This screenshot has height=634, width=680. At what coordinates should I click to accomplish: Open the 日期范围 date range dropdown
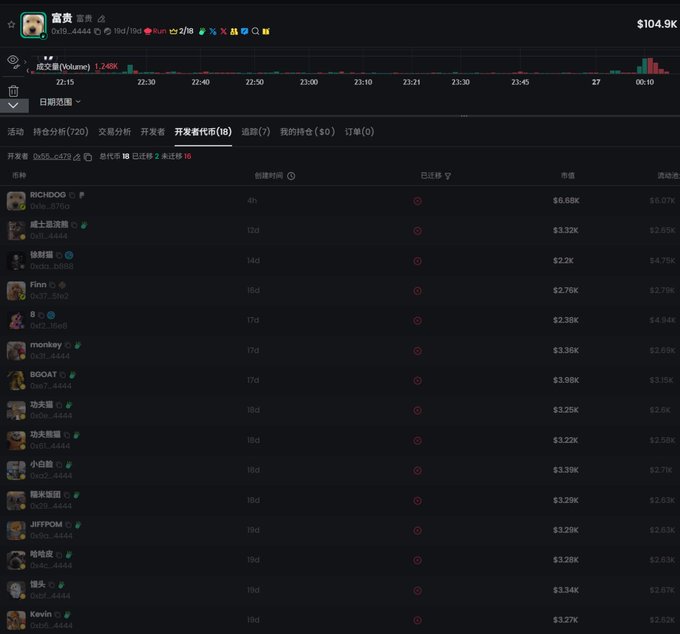point(60,102)
